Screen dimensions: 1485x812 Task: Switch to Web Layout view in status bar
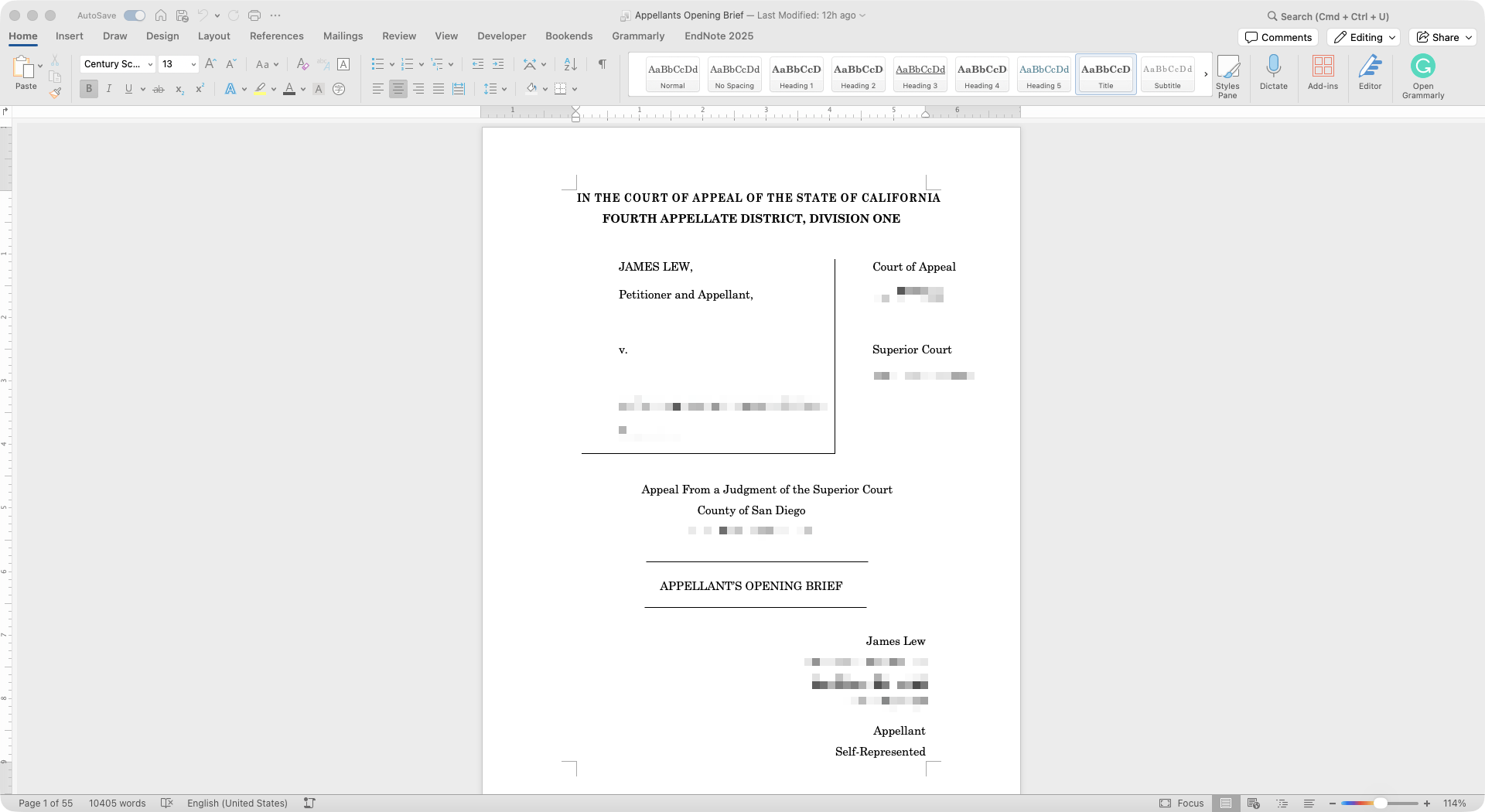click(1254, 803)
